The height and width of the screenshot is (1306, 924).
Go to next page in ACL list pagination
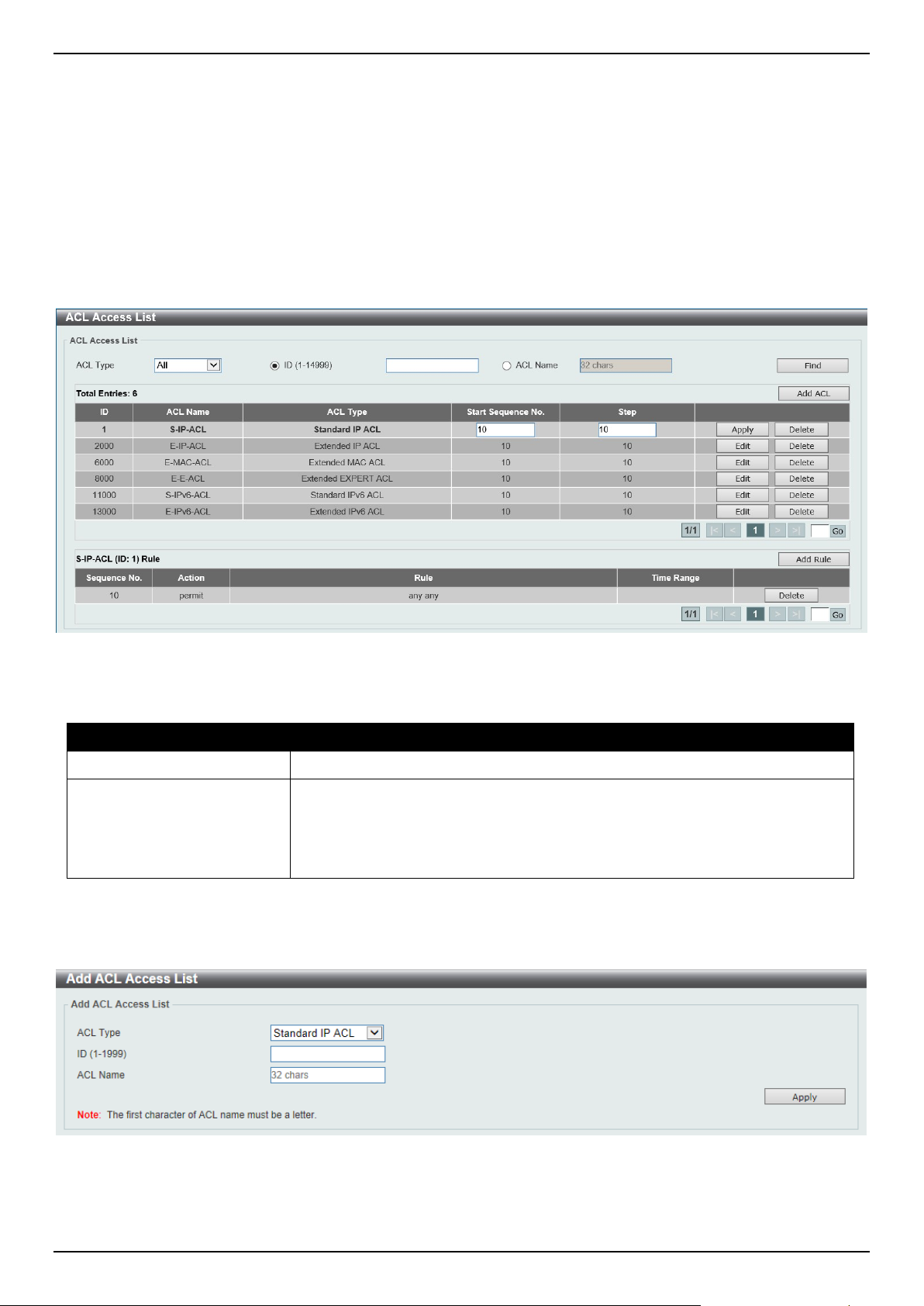[x=777, y=530]
